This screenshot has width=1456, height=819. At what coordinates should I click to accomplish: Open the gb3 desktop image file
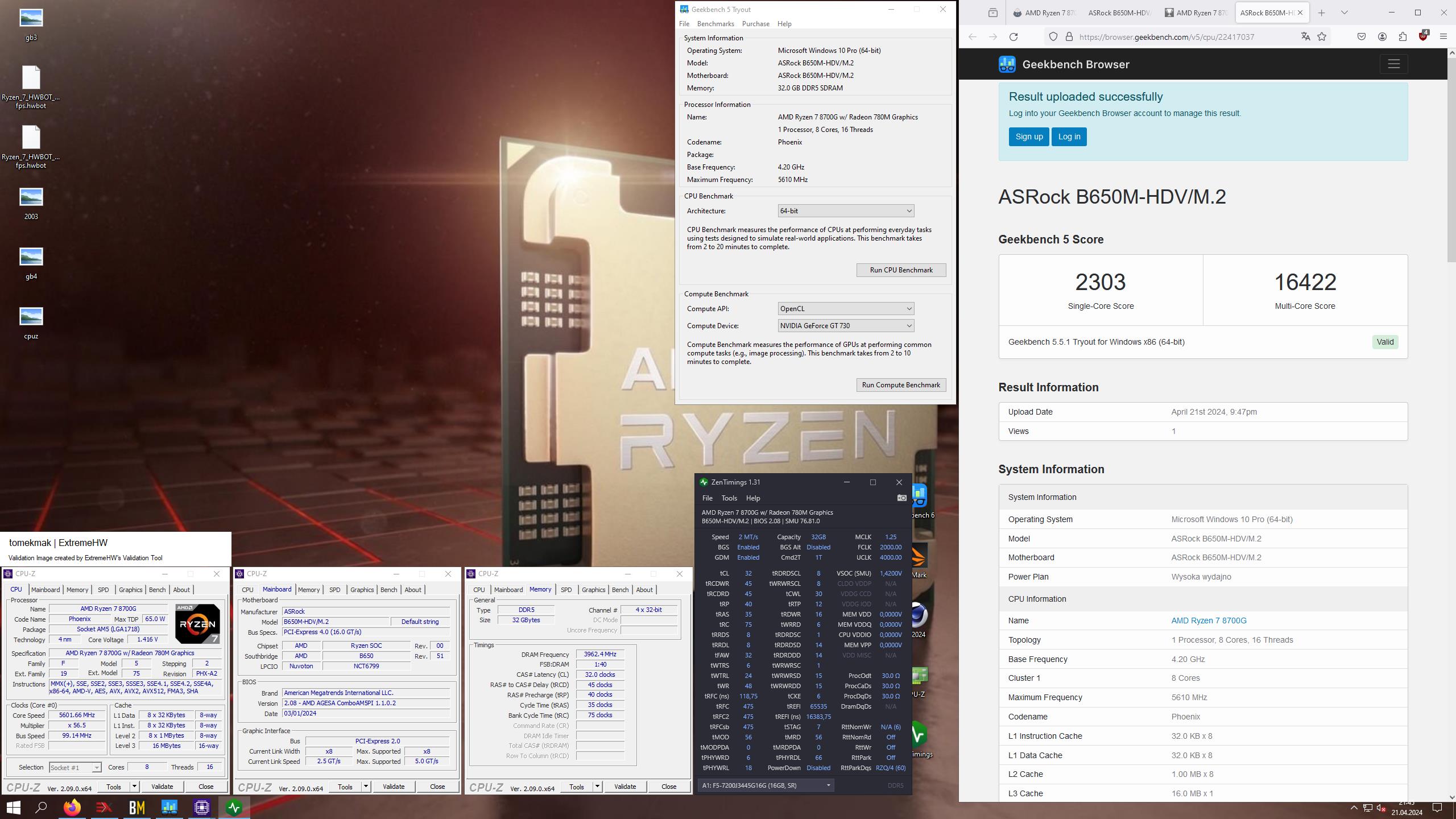pyautogui.click(x=31, y=24)
